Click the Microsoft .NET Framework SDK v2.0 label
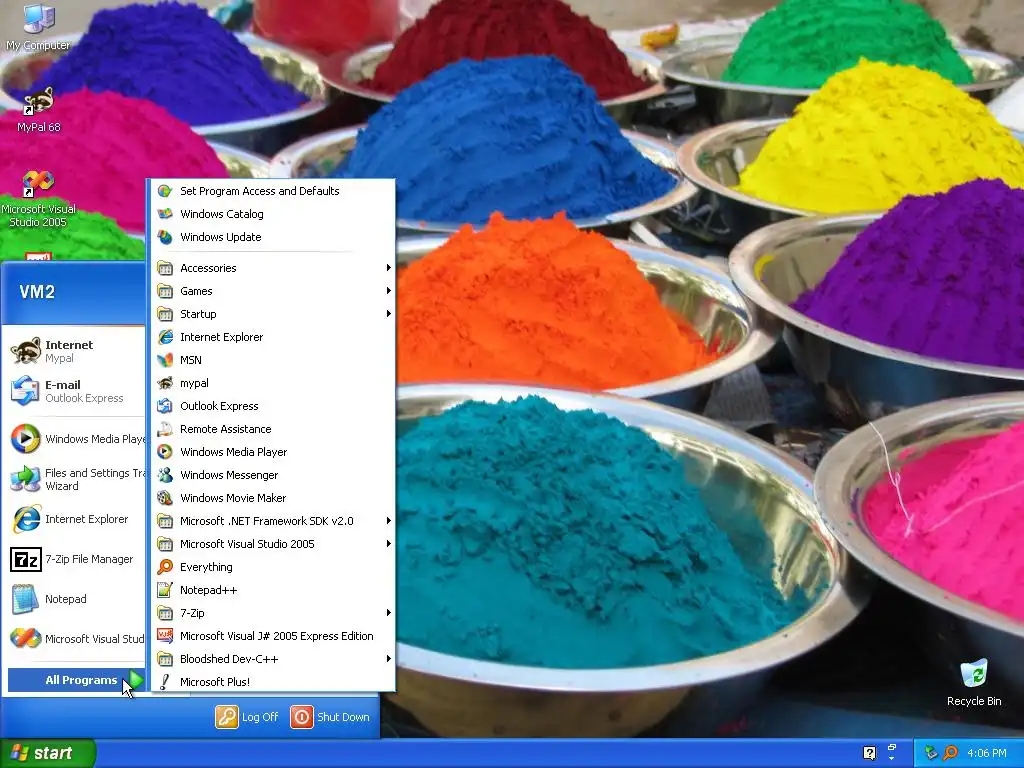This screenshot has width=1024, height=768. [266, 521]
